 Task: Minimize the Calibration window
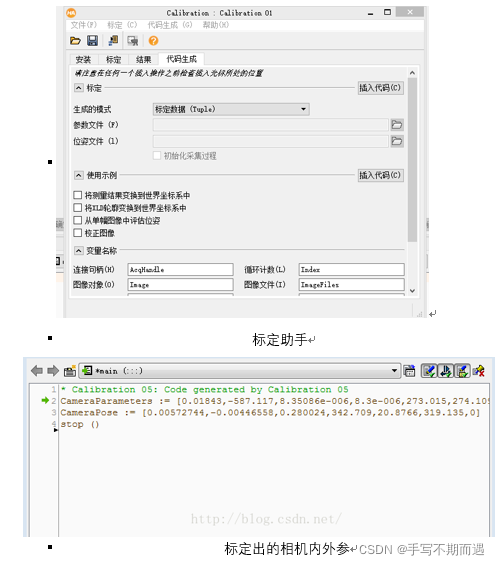click(x=371, y=13)
